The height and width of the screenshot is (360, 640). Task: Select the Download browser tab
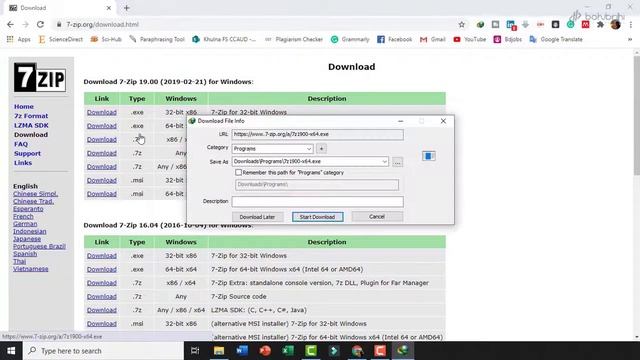[x=60, y=8]
